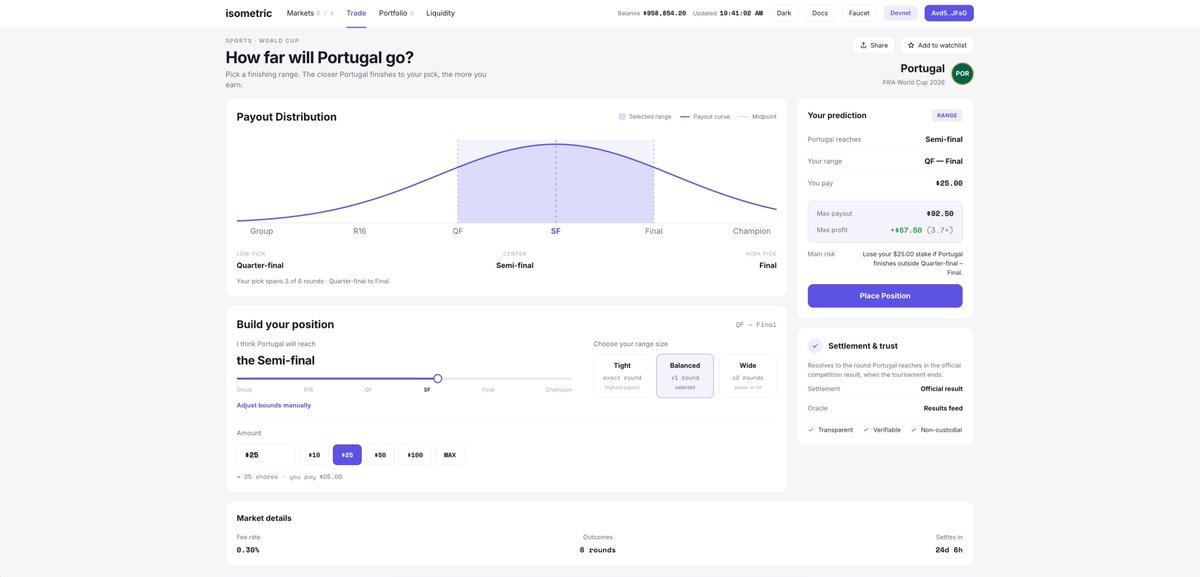
Task: Open the Portfolio tab
Action: coord(393,13)
